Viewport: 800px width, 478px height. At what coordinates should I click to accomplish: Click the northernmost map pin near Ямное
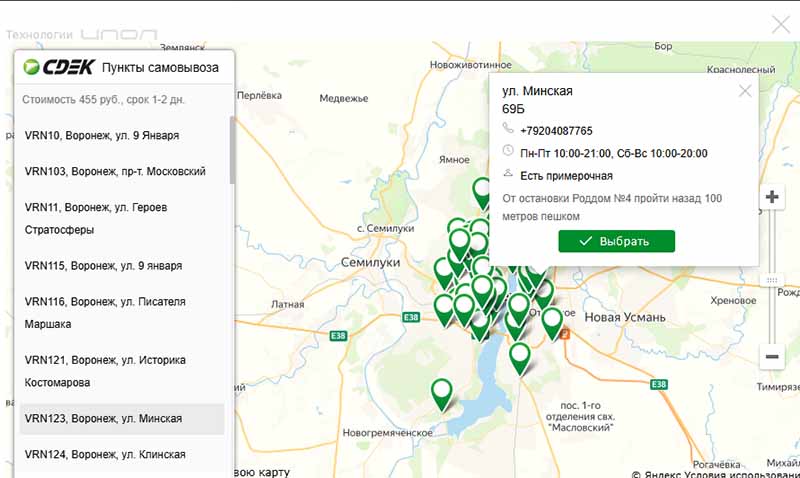pos(482,193)
